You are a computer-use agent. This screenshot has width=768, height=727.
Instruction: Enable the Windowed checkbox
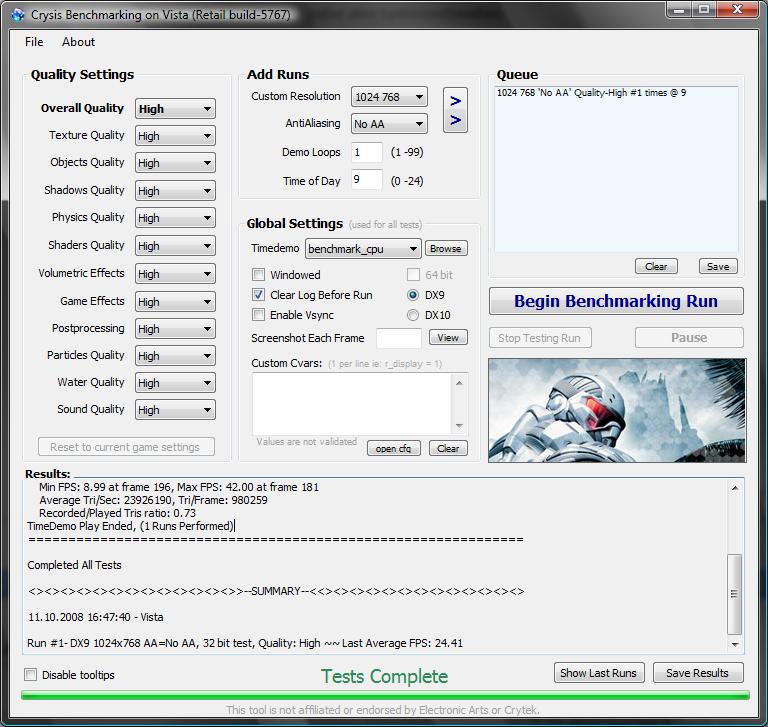(x=258, y=274)
